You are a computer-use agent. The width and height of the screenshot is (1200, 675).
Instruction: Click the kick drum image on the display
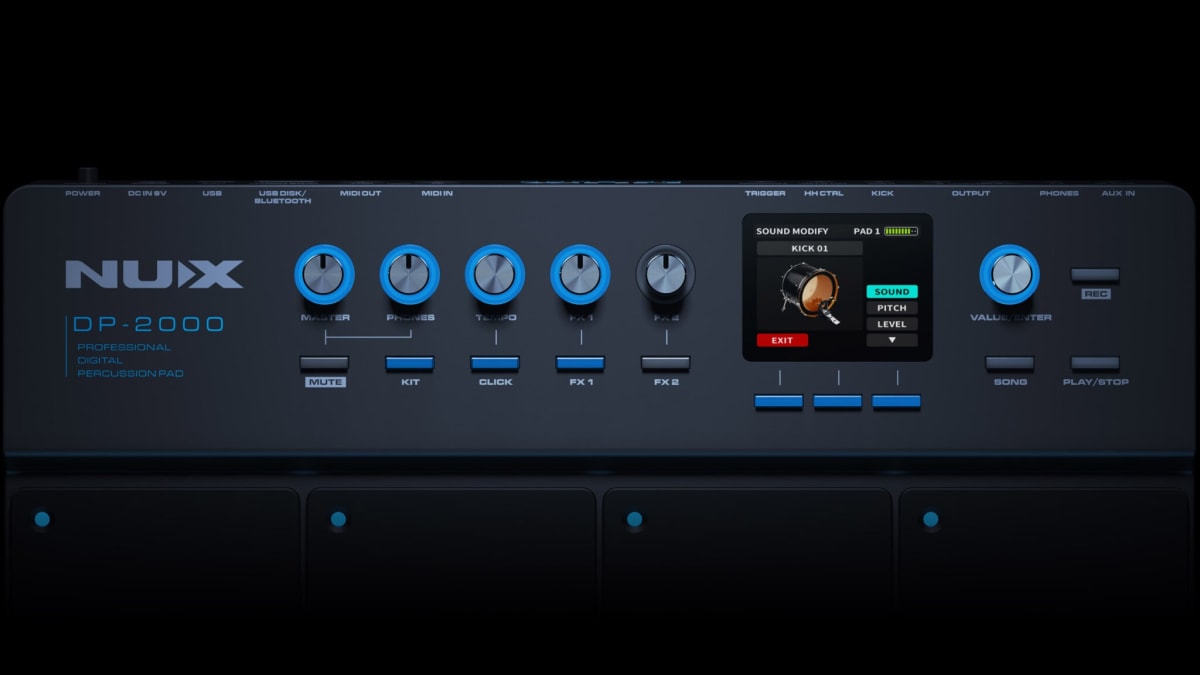[x=808, y=295]
